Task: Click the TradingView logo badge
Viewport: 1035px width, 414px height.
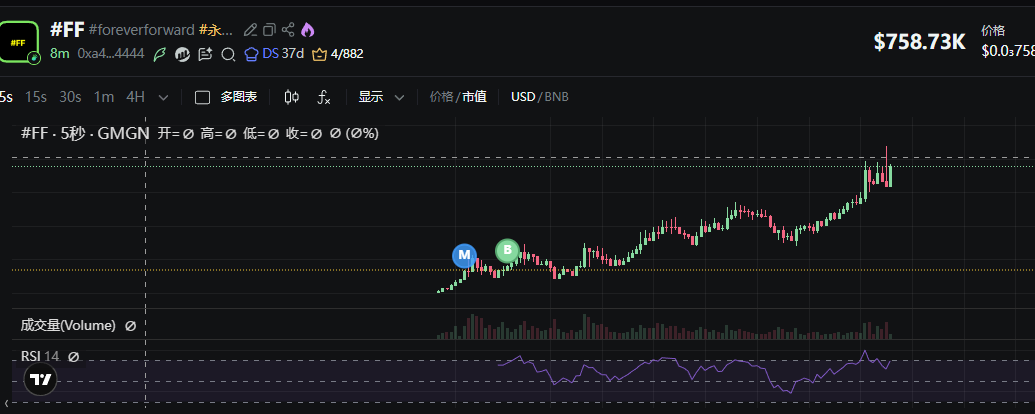Action: [x=41, y=379]
